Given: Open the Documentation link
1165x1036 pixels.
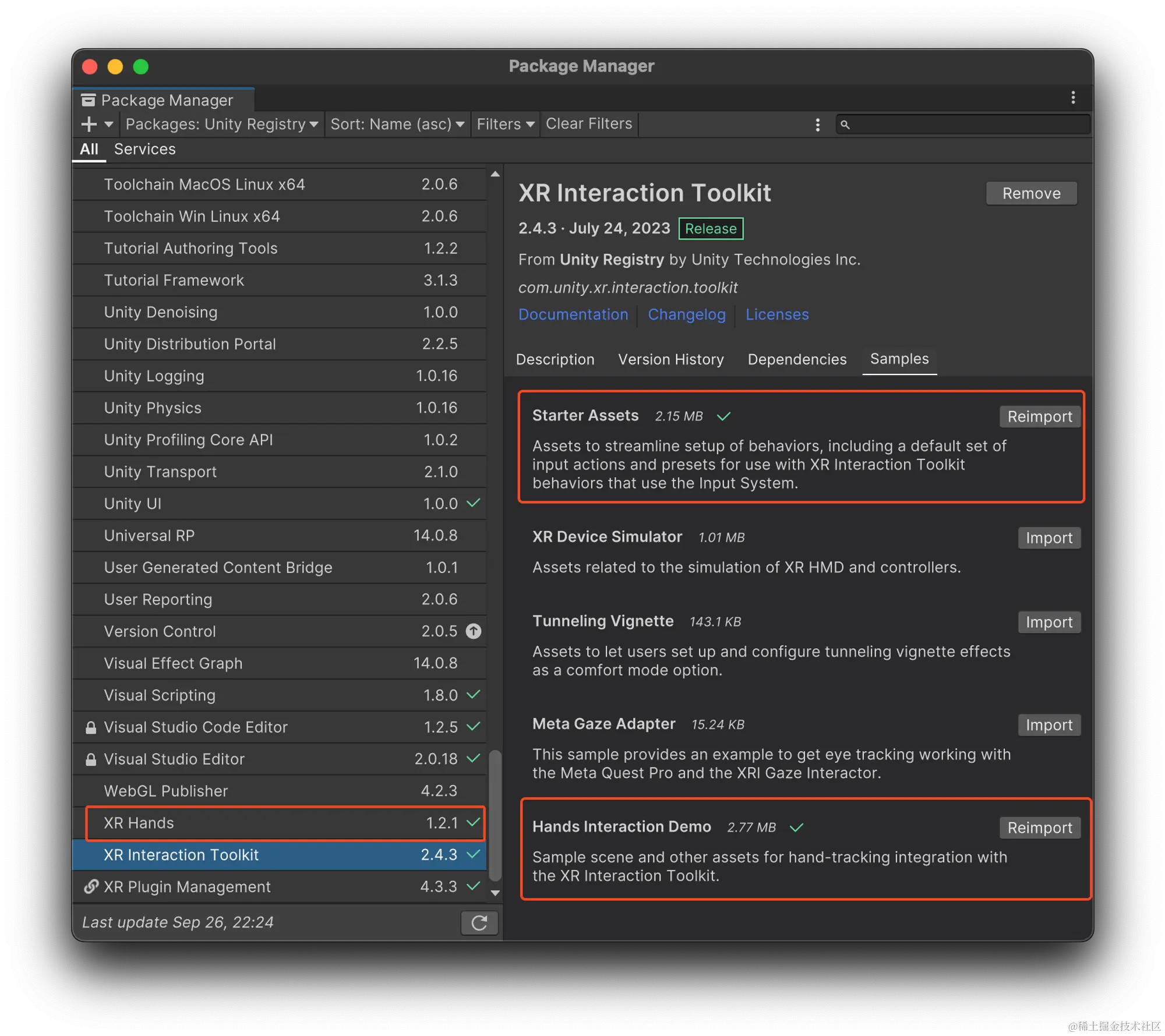Looking at the screenshot, I should click(573, 314).
